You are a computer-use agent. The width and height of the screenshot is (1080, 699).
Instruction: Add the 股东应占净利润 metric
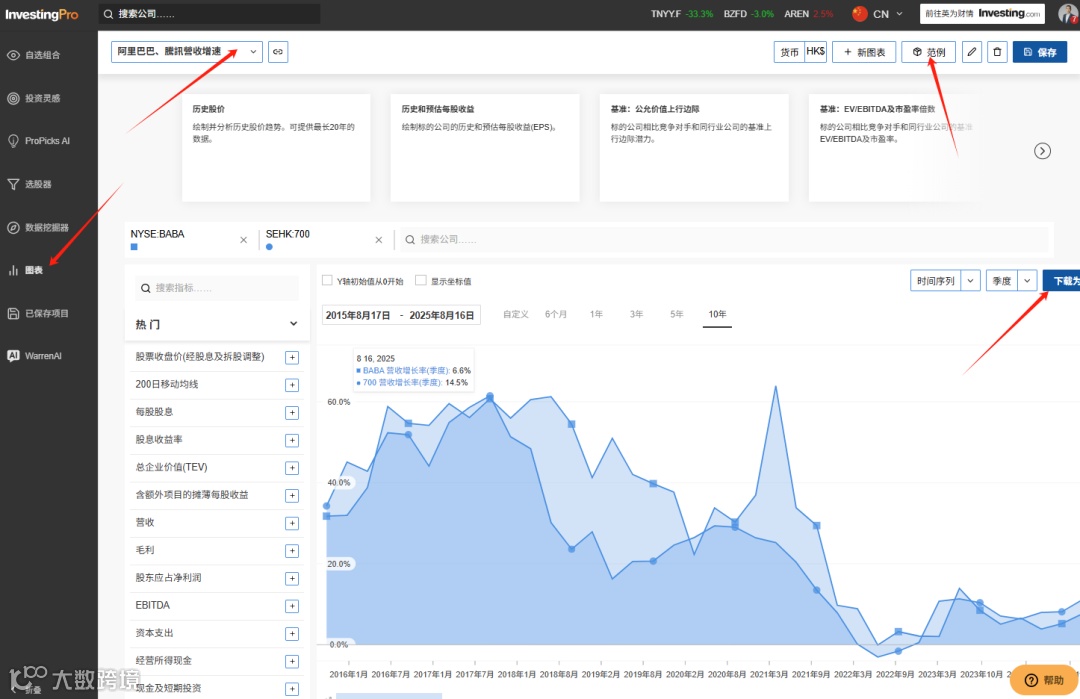pos(292,578)
